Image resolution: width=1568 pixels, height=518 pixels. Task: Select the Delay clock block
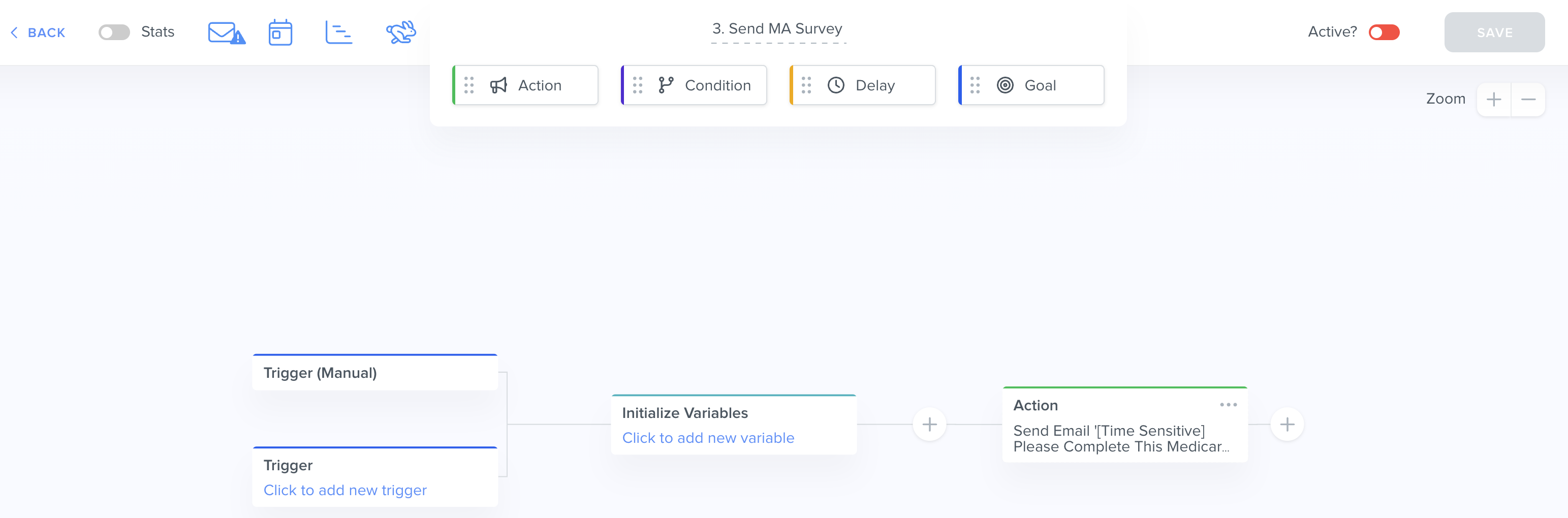pyautogui.click(x=863, y=85)
